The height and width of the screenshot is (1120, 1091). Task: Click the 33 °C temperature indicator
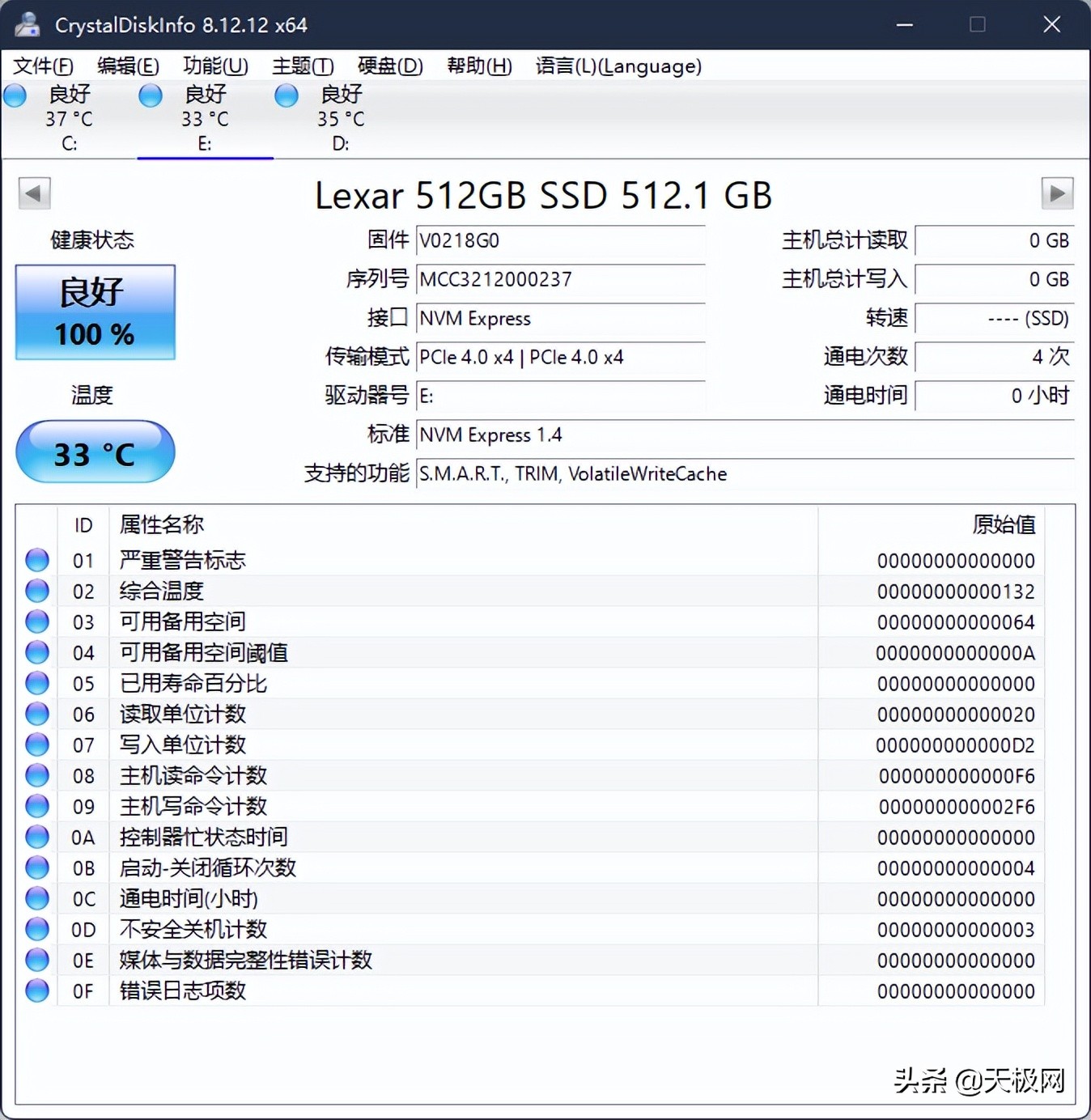95,453
